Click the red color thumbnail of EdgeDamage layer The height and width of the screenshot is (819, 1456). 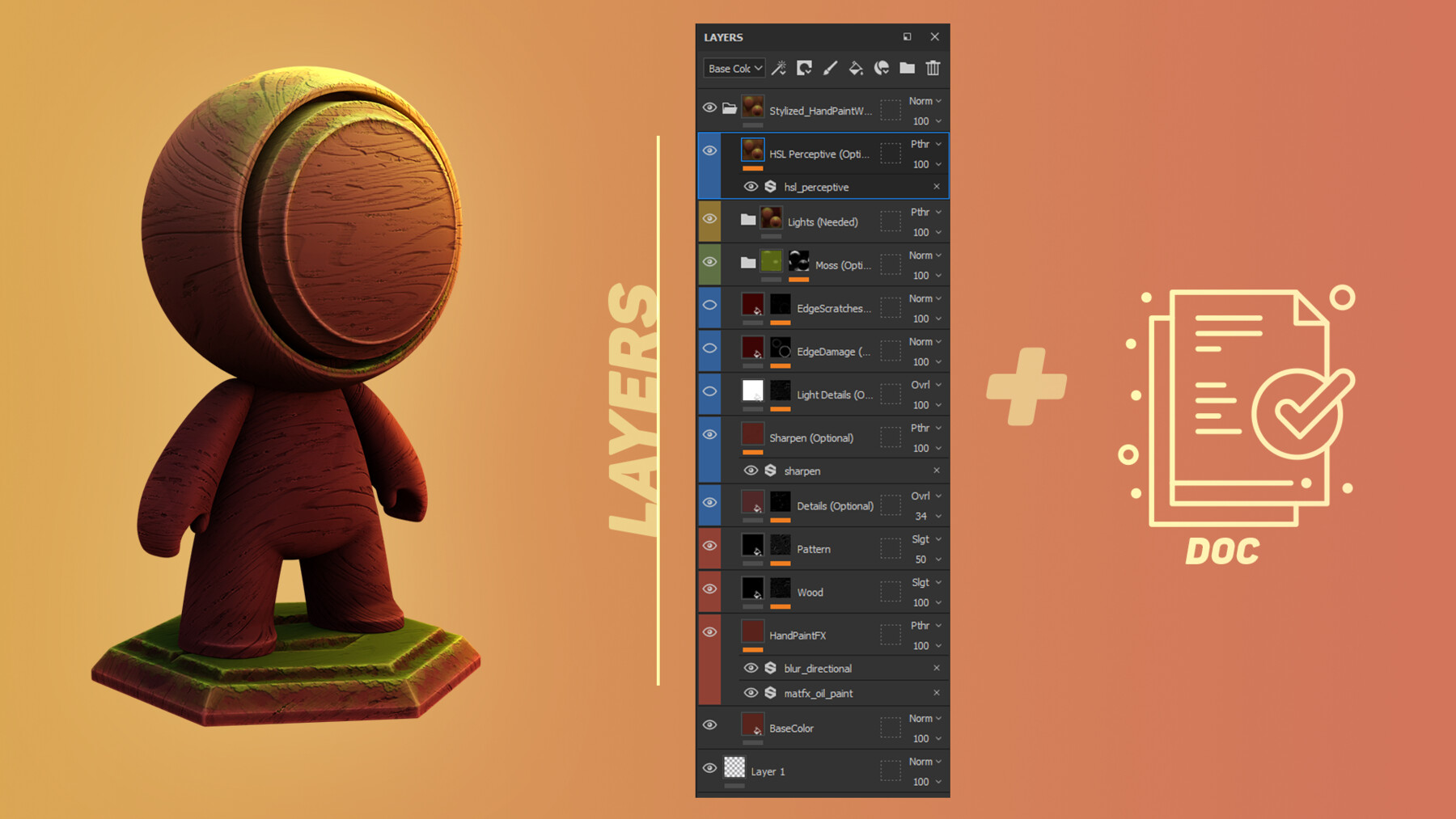coord(753,348)
